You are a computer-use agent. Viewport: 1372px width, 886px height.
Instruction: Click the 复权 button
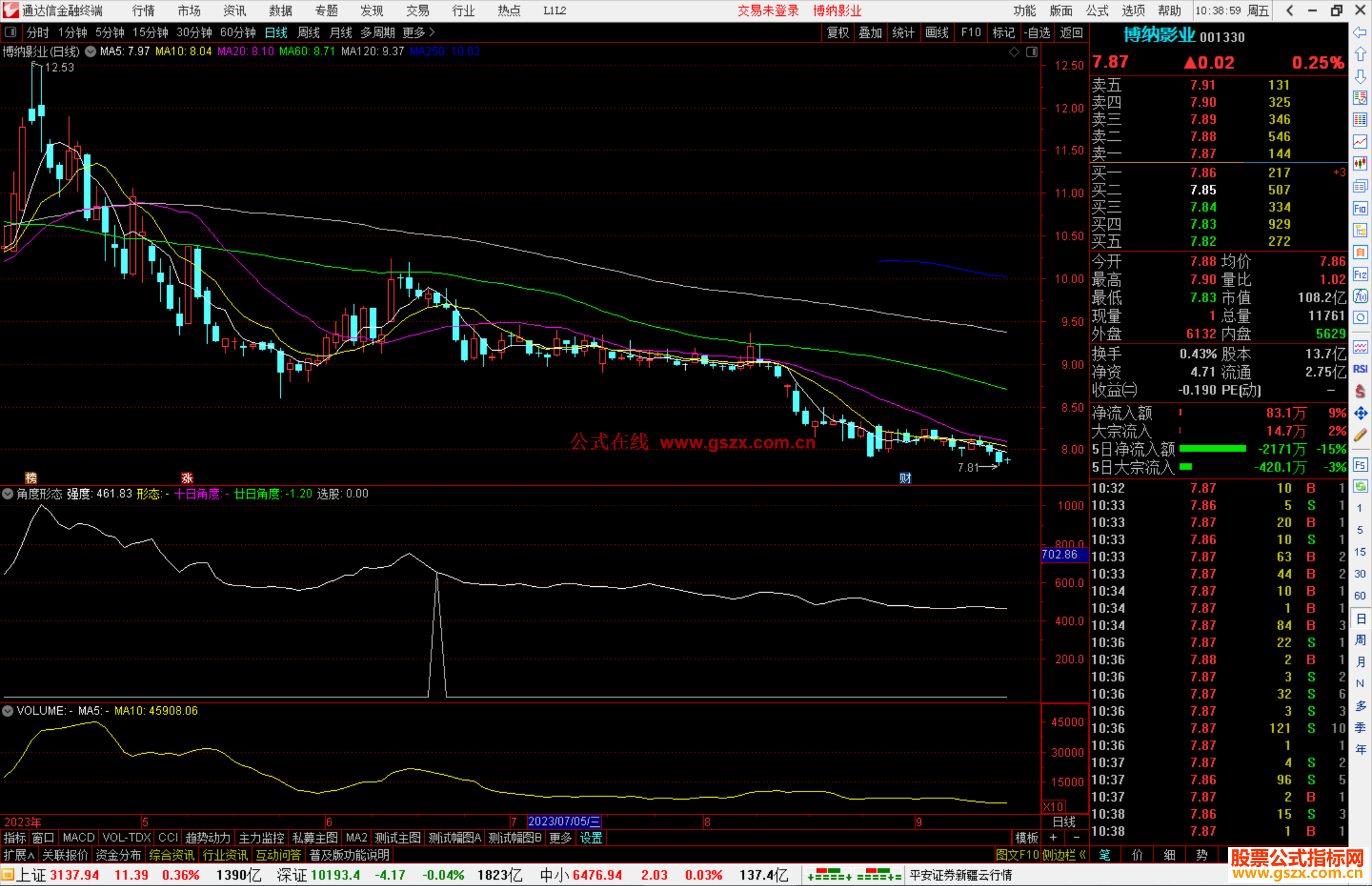click(x=837, y=32)
